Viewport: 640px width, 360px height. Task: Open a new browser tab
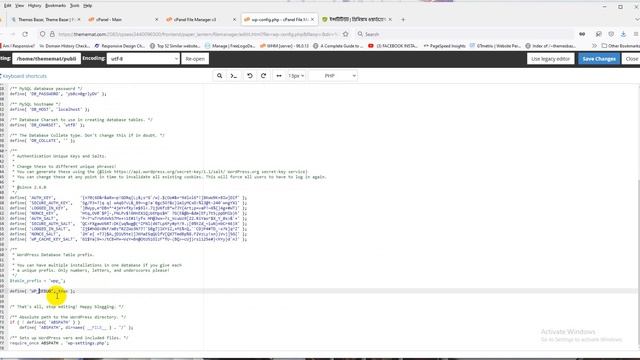(x=403, y=20)
